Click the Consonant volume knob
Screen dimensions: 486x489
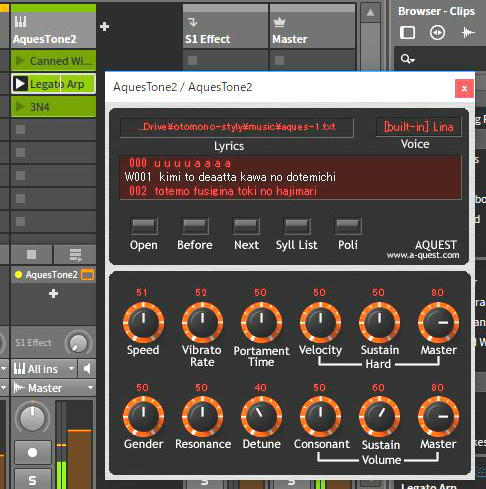[320, 416]
